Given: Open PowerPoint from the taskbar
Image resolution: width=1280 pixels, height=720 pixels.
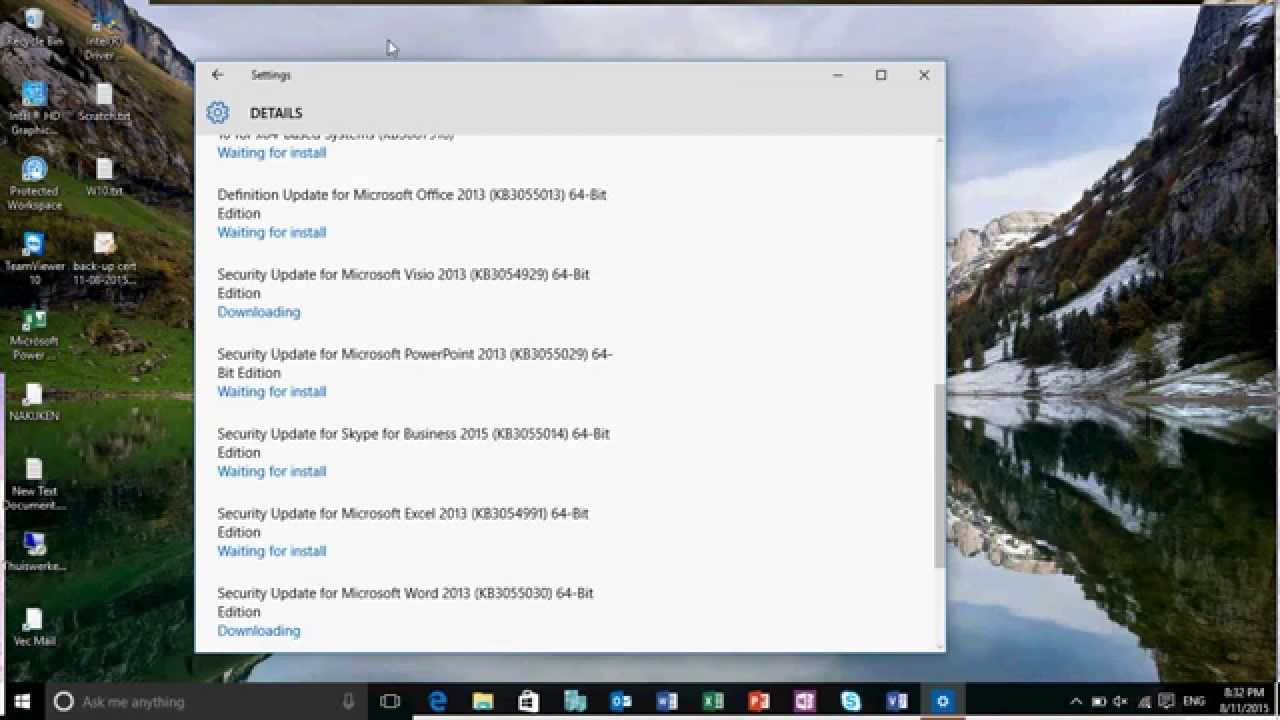Looking at the screenshot, I should pos(758,702).
